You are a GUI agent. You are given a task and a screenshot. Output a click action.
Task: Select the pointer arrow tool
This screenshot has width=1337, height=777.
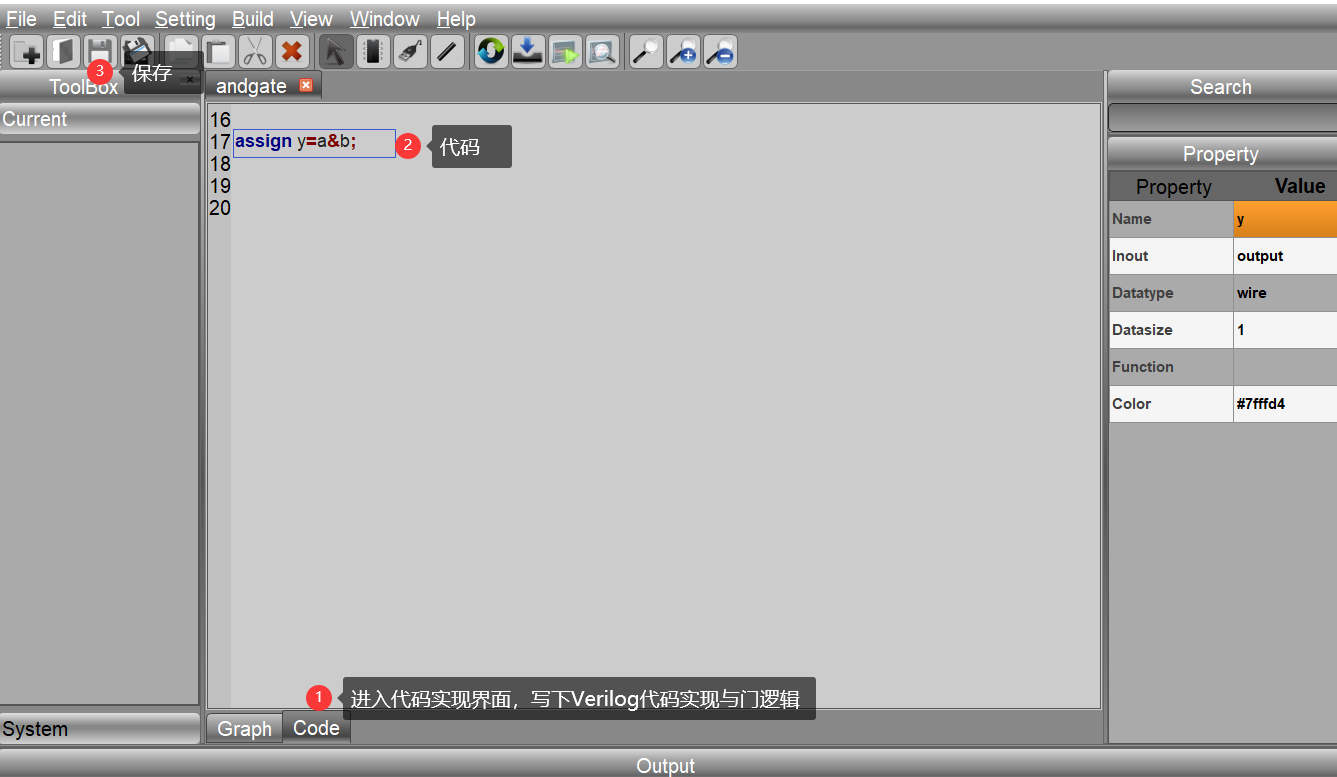[336, 52]
